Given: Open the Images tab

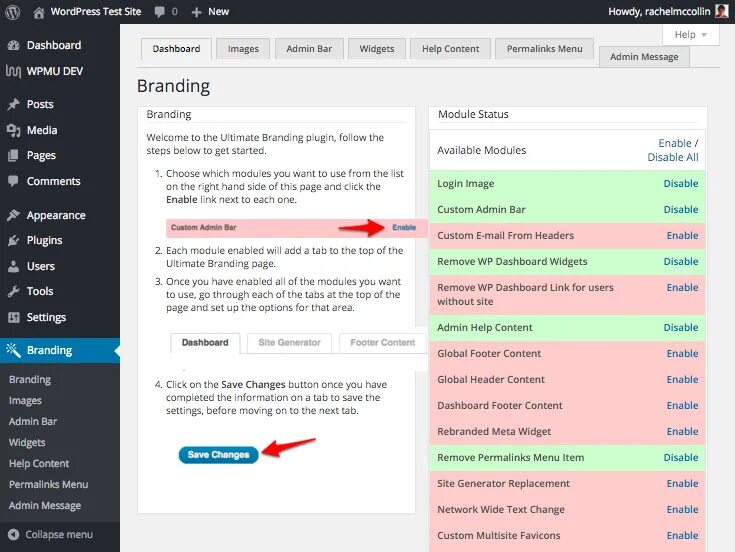Looking at the screenshot, I should click(x=243, y=49).
